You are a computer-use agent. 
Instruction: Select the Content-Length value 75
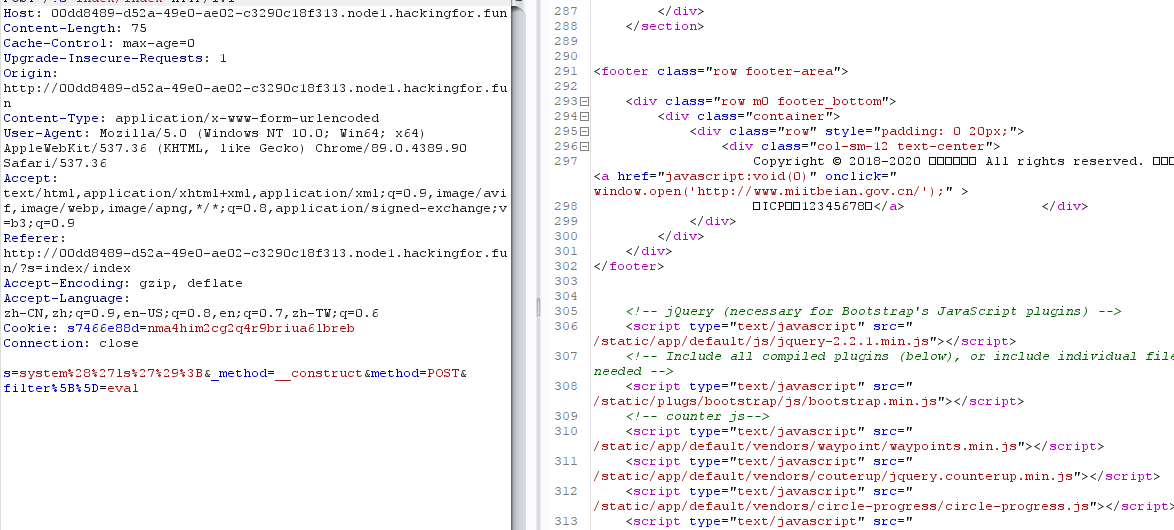[x=139, y=28]
